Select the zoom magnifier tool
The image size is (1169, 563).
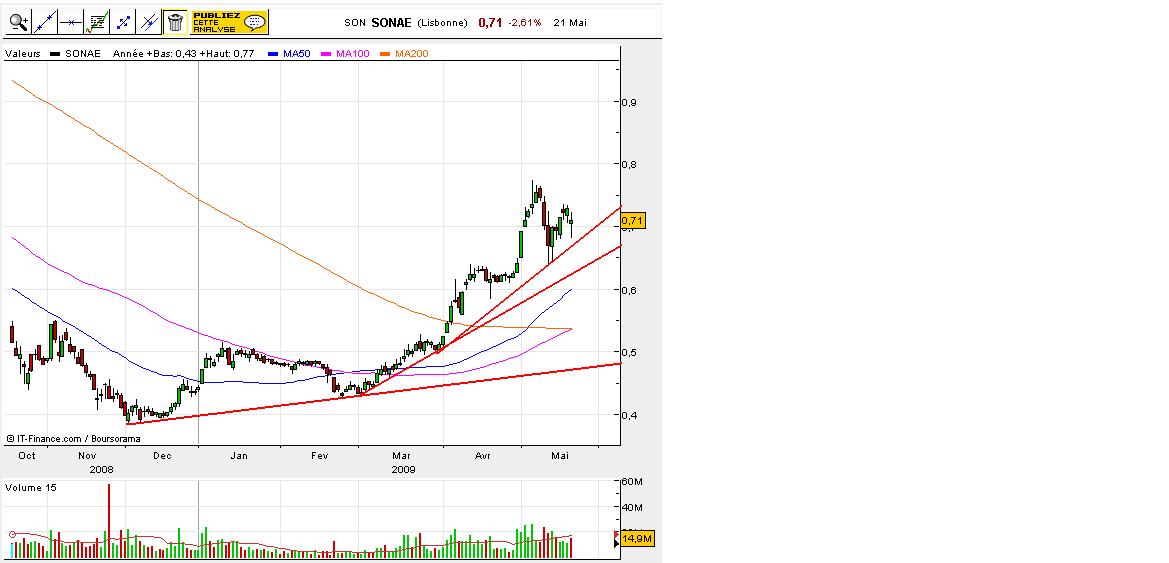coord(19,22)
